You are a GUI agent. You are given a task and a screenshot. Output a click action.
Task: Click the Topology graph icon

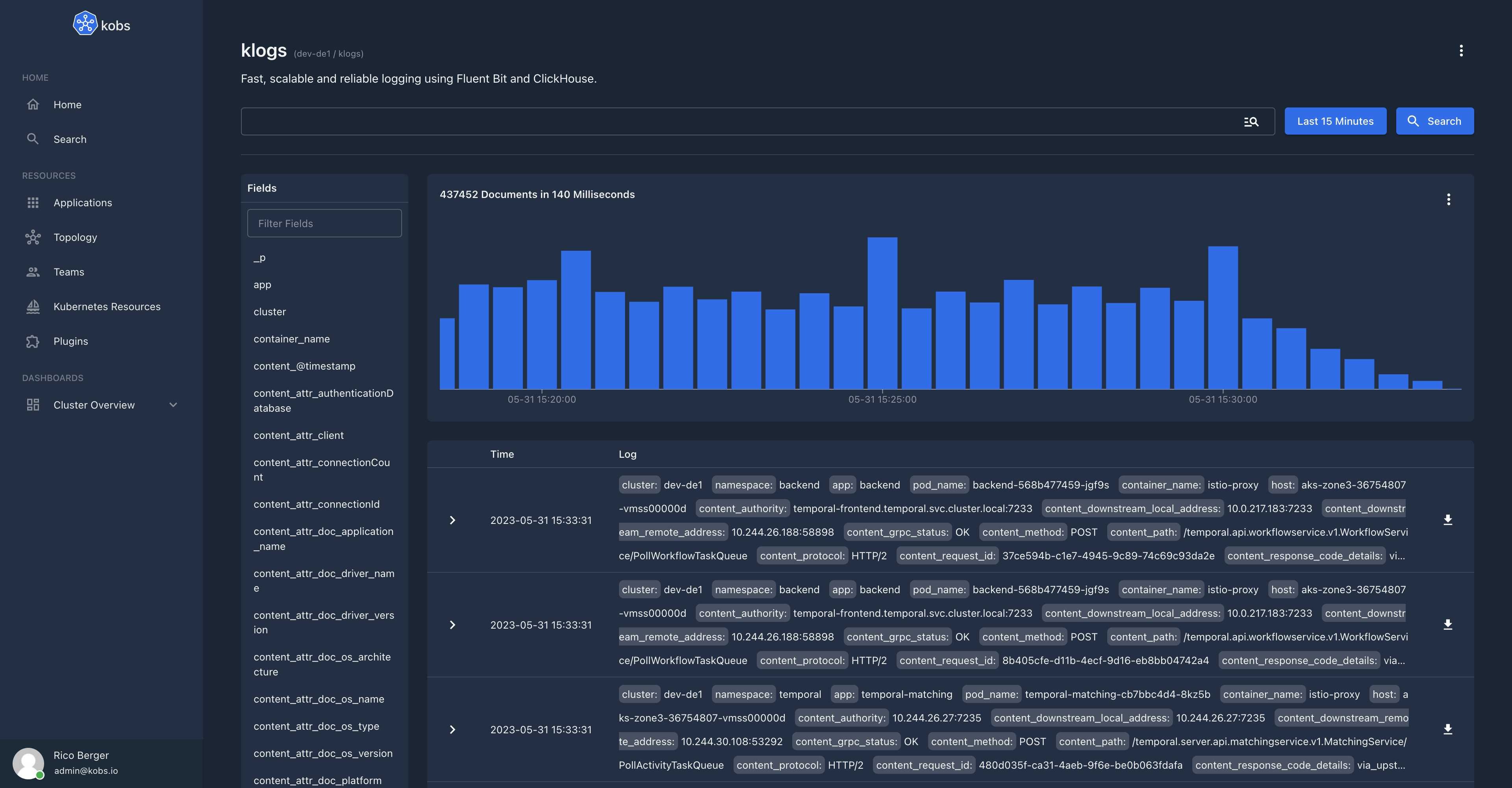[x=33, y=237]
